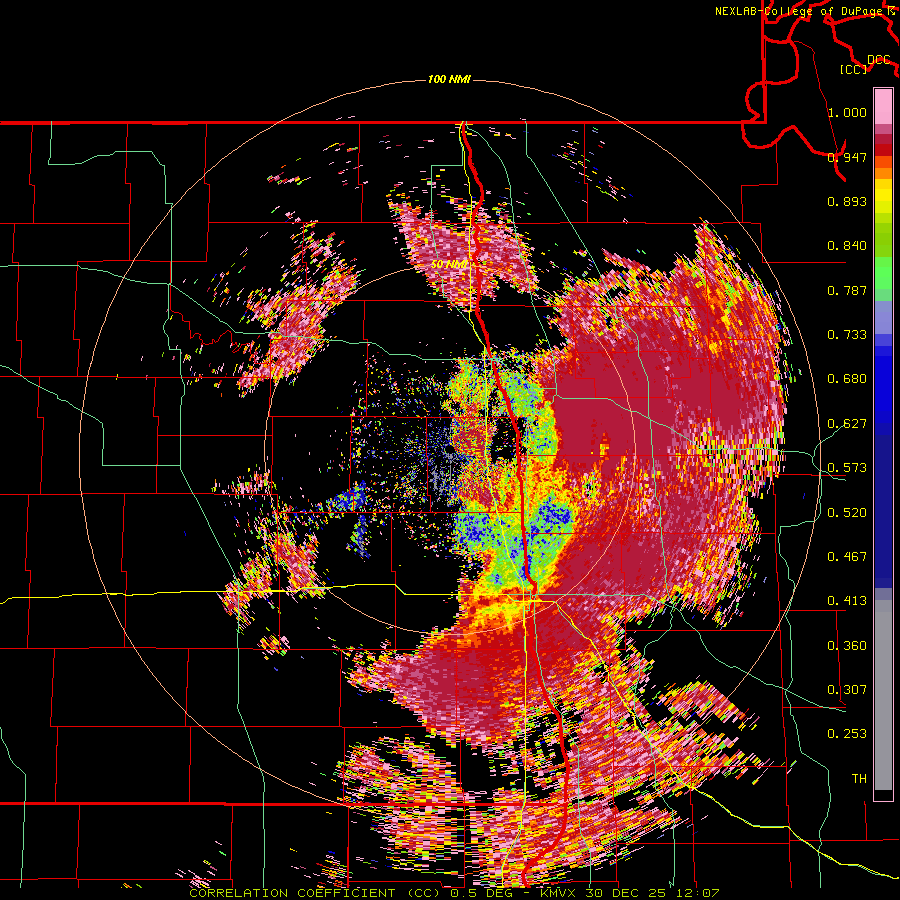900x900 pixels.
Task: Click the 0.947 value on the color scale
Action: pos(847,157)
